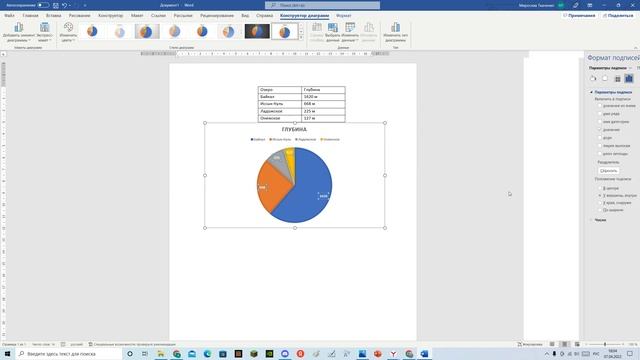Click the Word search box in title bar

(322, 5)
